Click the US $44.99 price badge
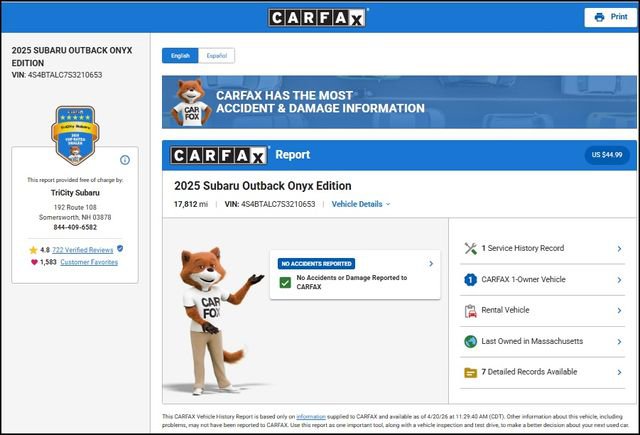The width and height of the screenshot is (640, 435). pyautogui.click(x=605, y=155)
